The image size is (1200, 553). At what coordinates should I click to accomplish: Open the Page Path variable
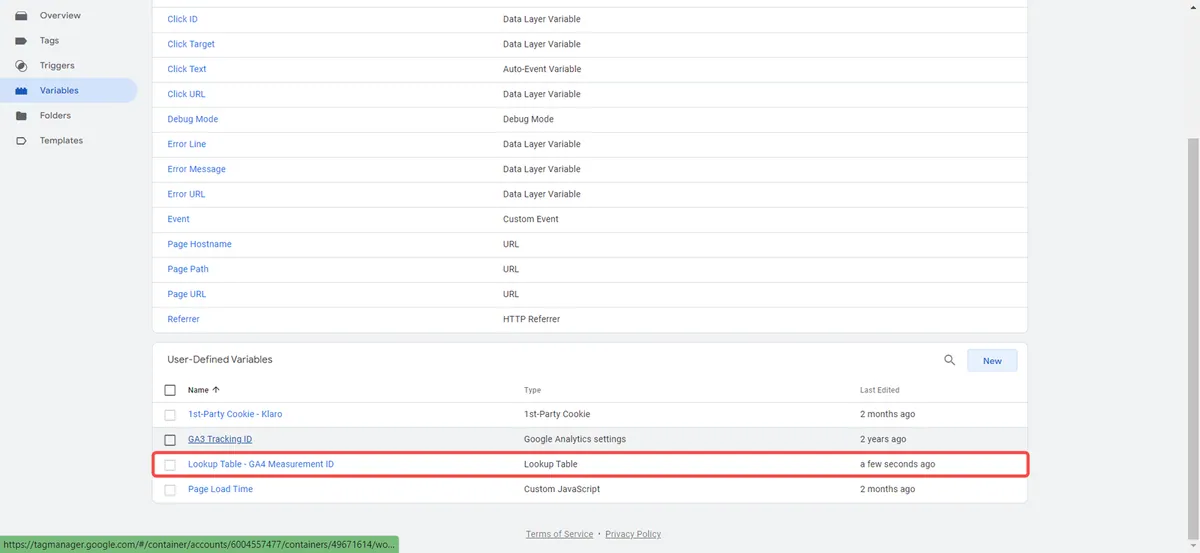188,269
